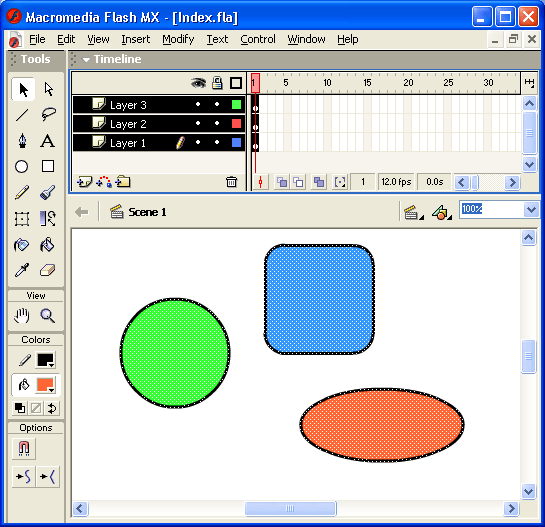The height and width of the screenshot is (527, 545).
Task: Add a motion guide layer
Action: (x=104, y=181)
